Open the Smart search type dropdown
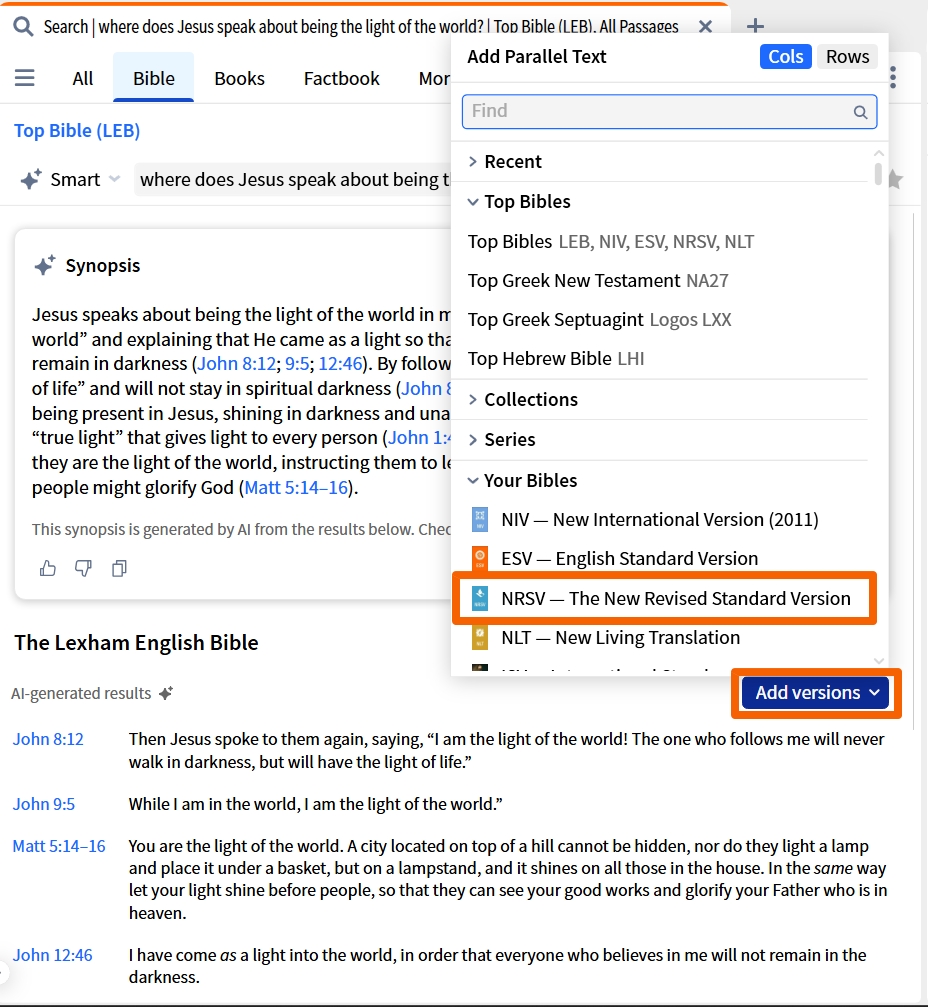This screenshot has height=1007, width=928. coord(114,179)
